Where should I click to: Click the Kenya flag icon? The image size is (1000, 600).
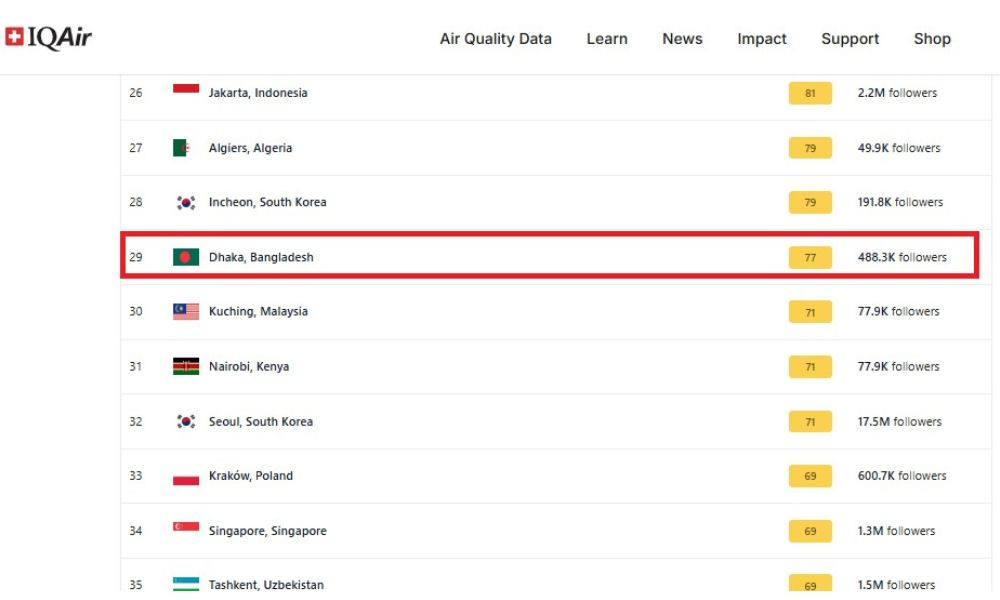click(186, 366)
